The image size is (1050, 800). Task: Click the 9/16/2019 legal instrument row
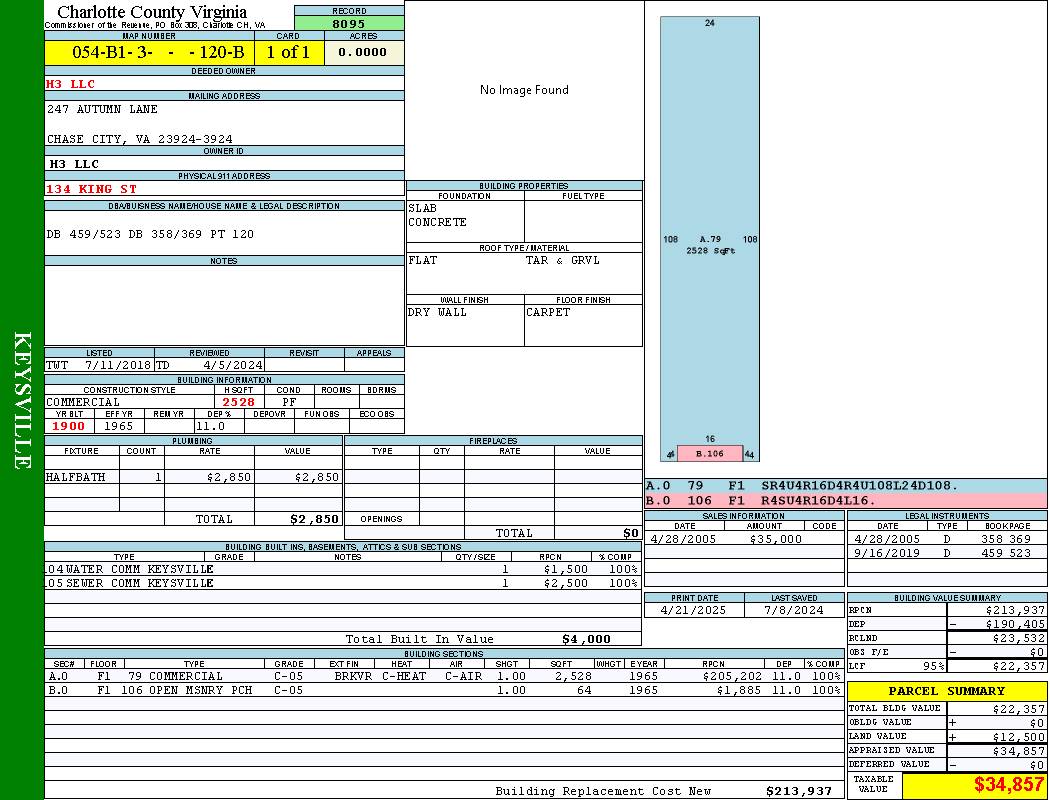coord(946,553)
